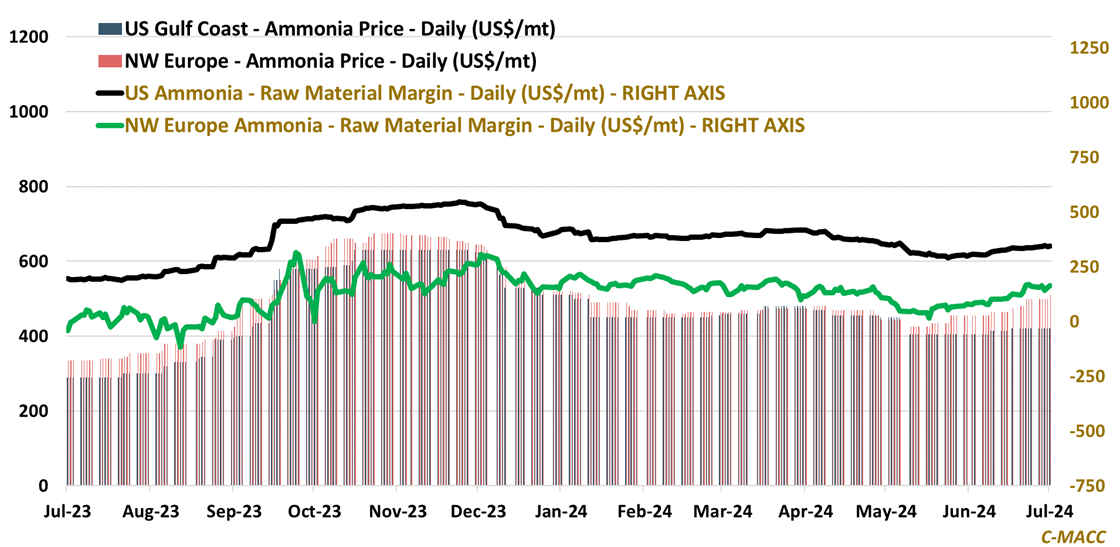Click the 1200 left axis tick label
This screenshot has height=547, width=1120.
(x=29, y=38)
